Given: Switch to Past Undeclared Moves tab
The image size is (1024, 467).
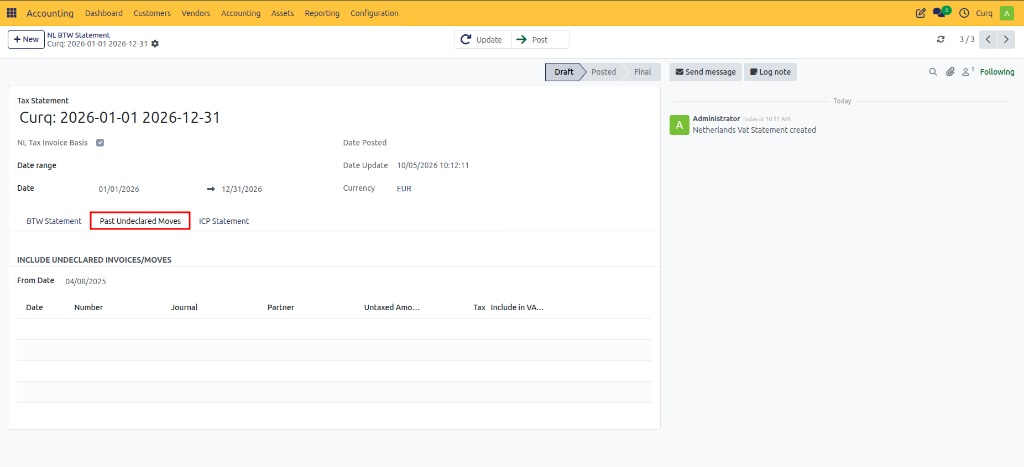Looking at the screenshot, I should pyautogui.click(x=140, y=221).
